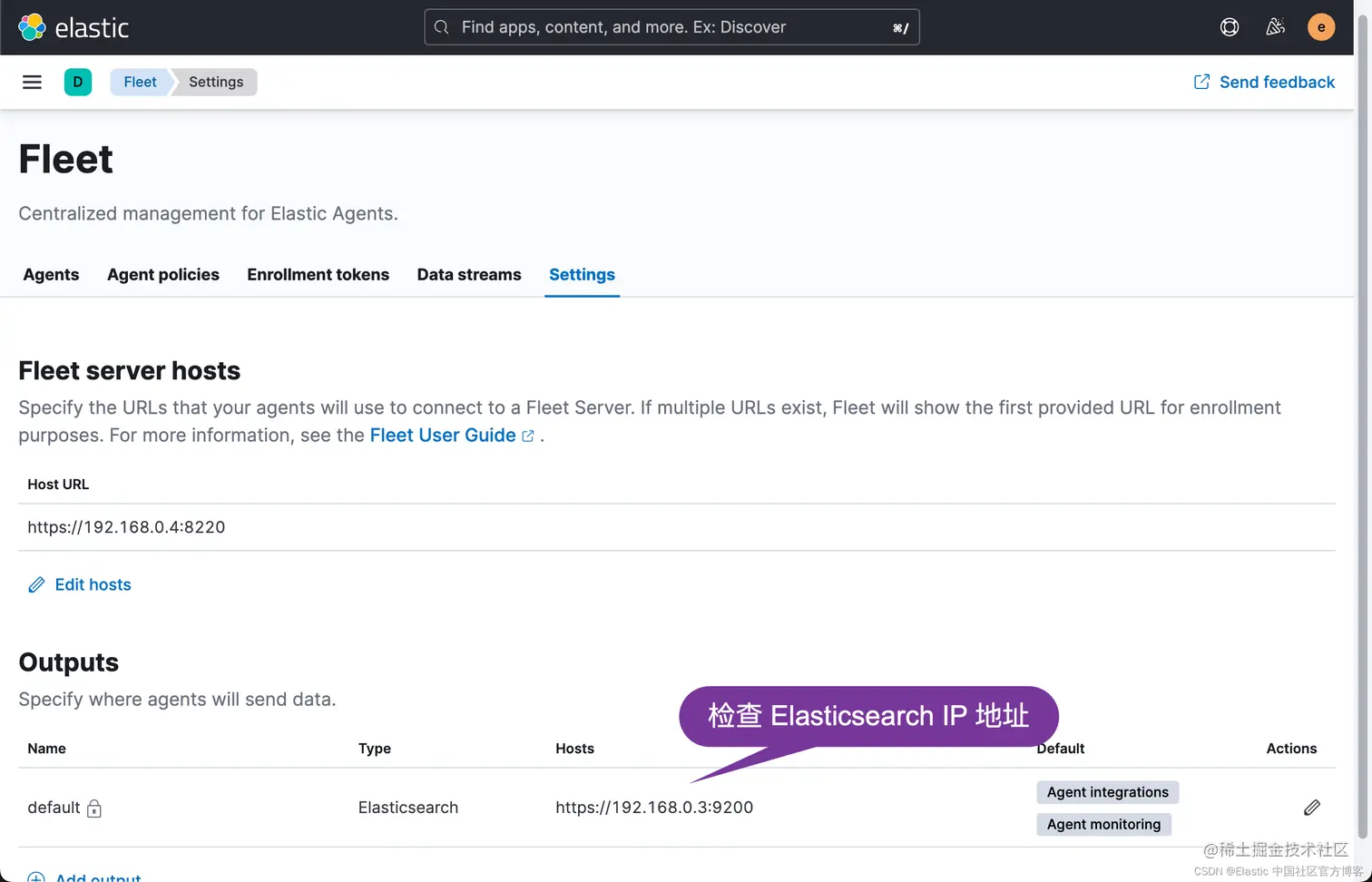Click the output host https://192.168.0.3:9200

pos(654,808)
